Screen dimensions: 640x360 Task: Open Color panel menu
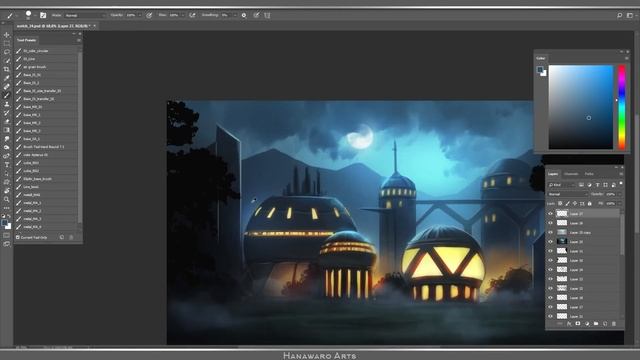627,58
